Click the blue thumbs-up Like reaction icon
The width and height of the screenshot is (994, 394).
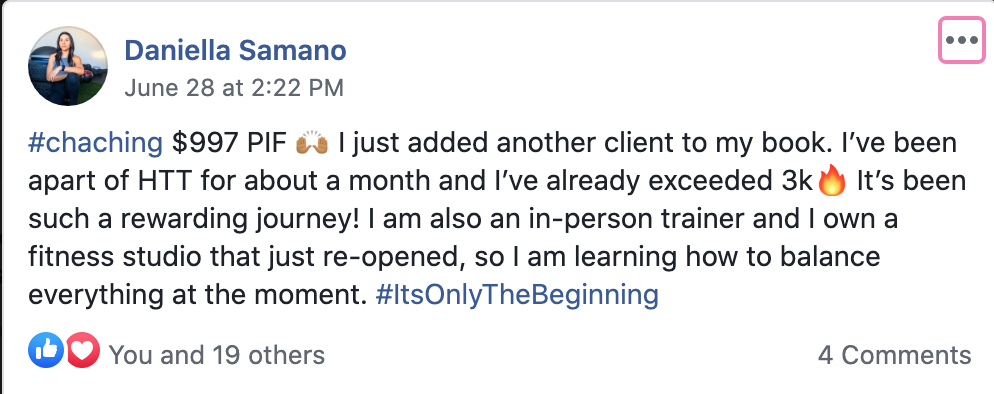[46, 350]
